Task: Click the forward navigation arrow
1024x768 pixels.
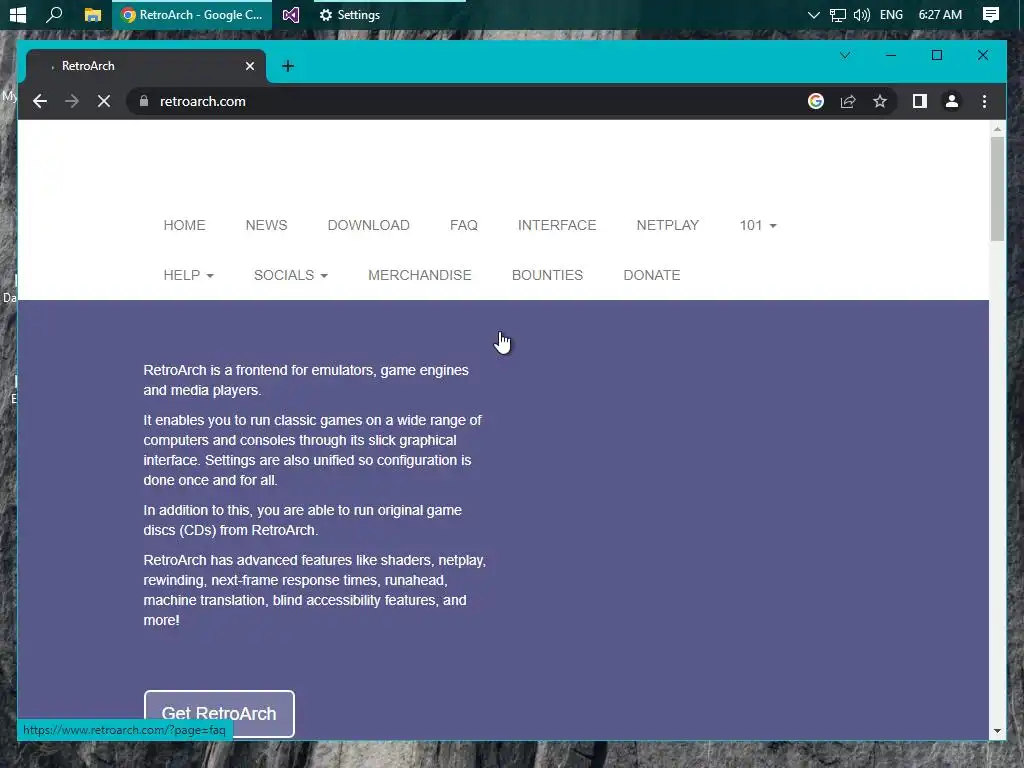Action: tap(72, 101)
